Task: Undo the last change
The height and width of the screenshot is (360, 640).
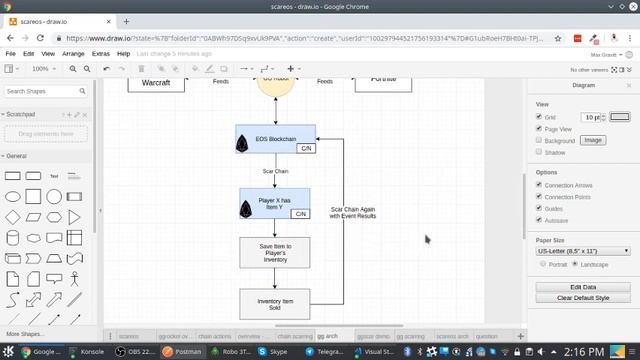Action: coord(107,69)
